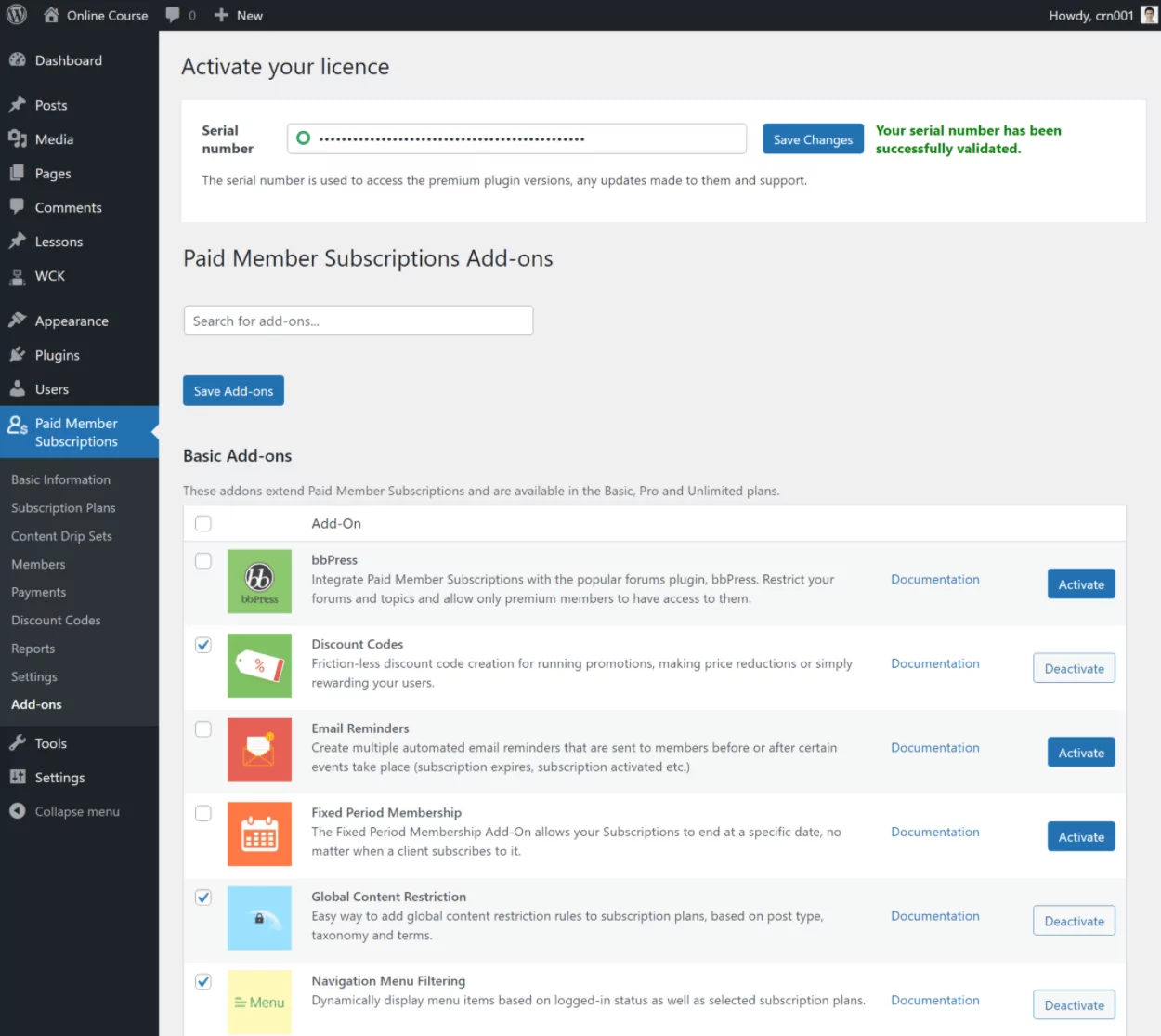Click the Settings icon in sidebar

pyautogui.click(x=17, y=777)
